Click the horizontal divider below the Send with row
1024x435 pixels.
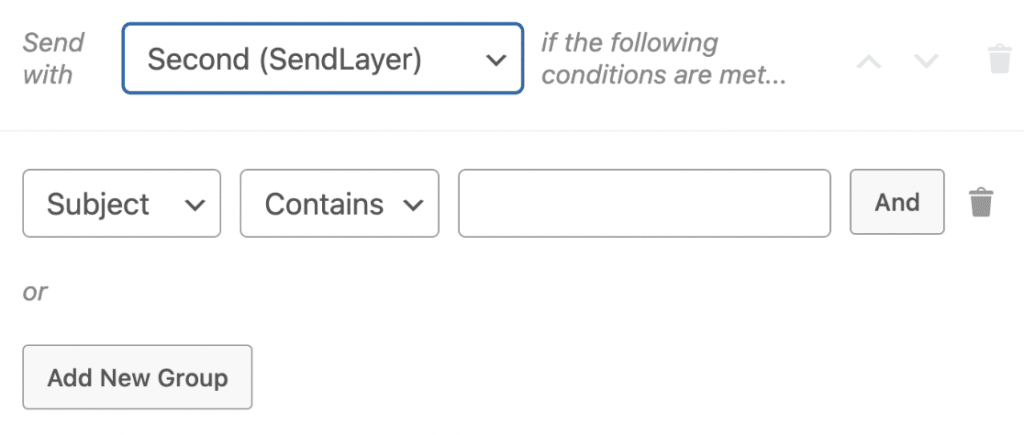tap(512, 130)
